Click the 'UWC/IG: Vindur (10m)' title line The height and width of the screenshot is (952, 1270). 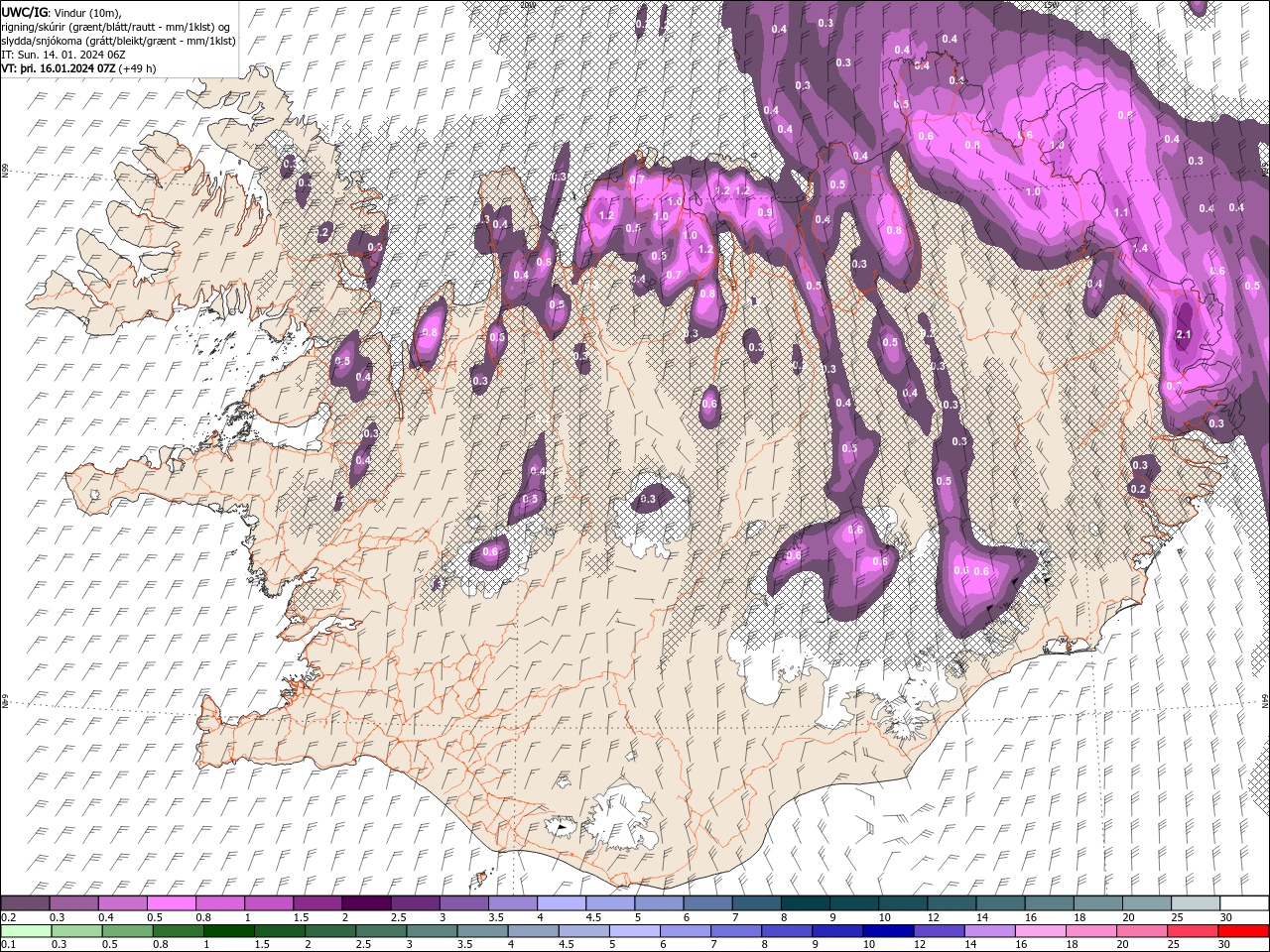click(x=63, y=11)
